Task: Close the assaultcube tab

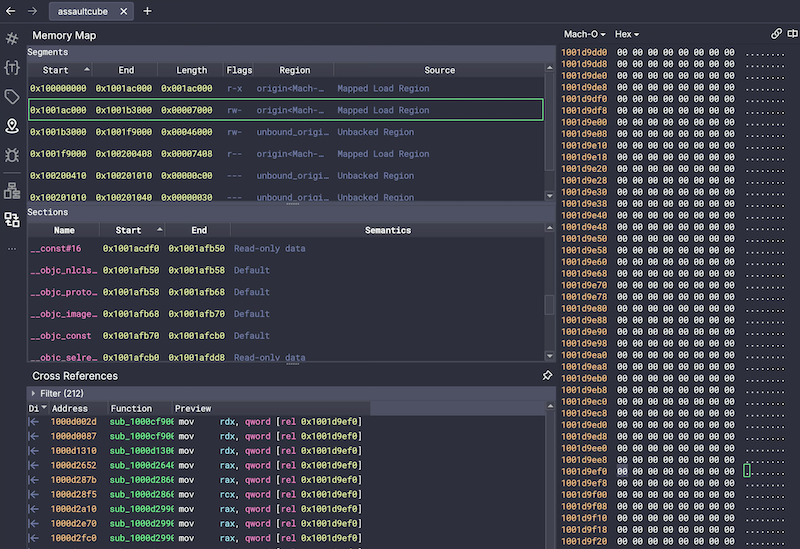Action: tap(123, 11)
